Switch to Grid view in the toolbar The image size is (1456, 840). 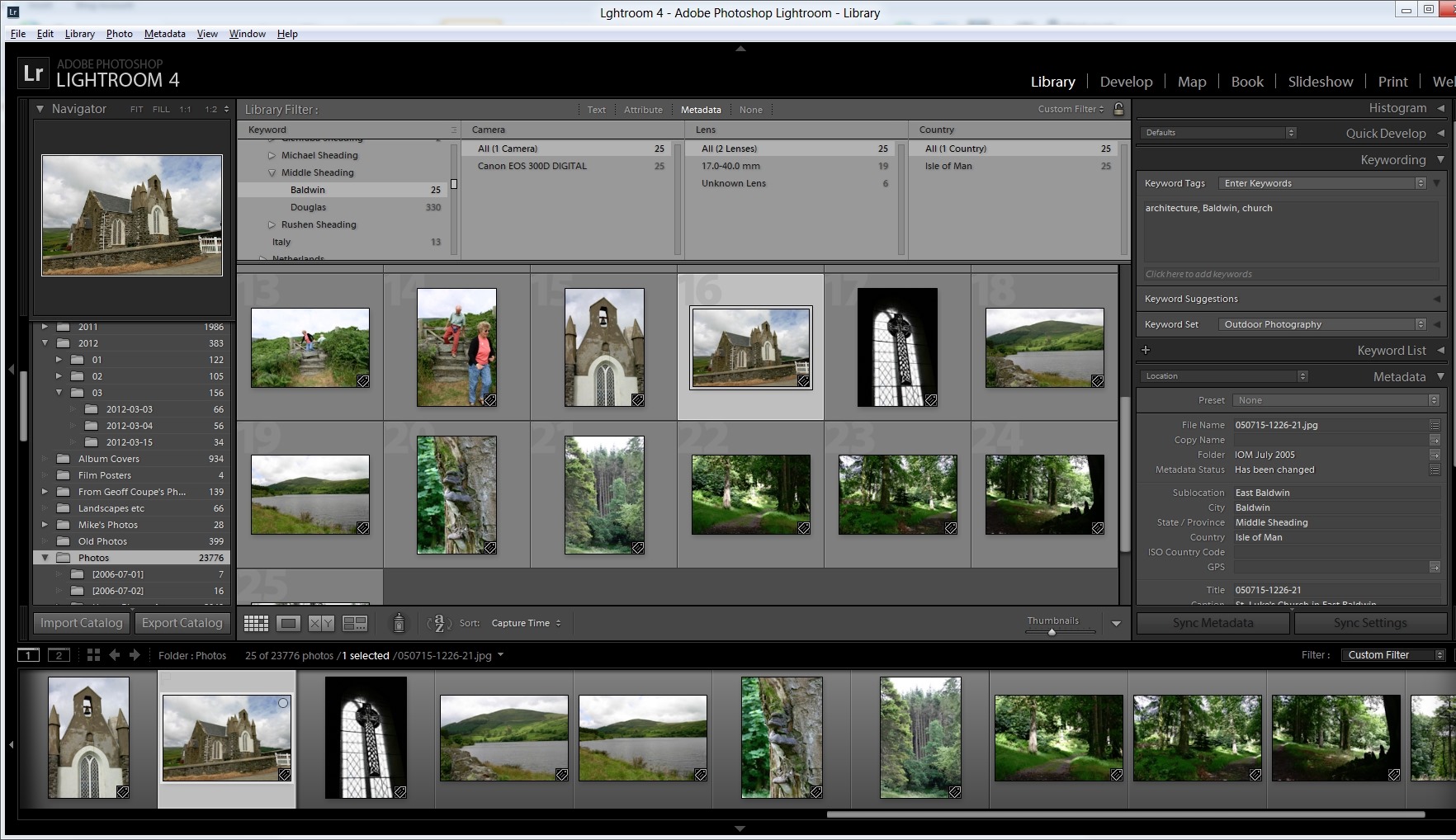(256, 624)
